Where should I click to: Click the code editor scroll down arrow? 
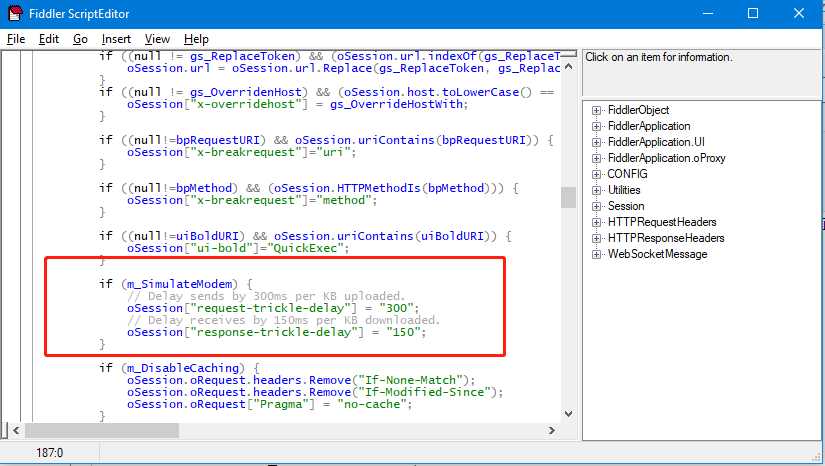tap(568, 414)
